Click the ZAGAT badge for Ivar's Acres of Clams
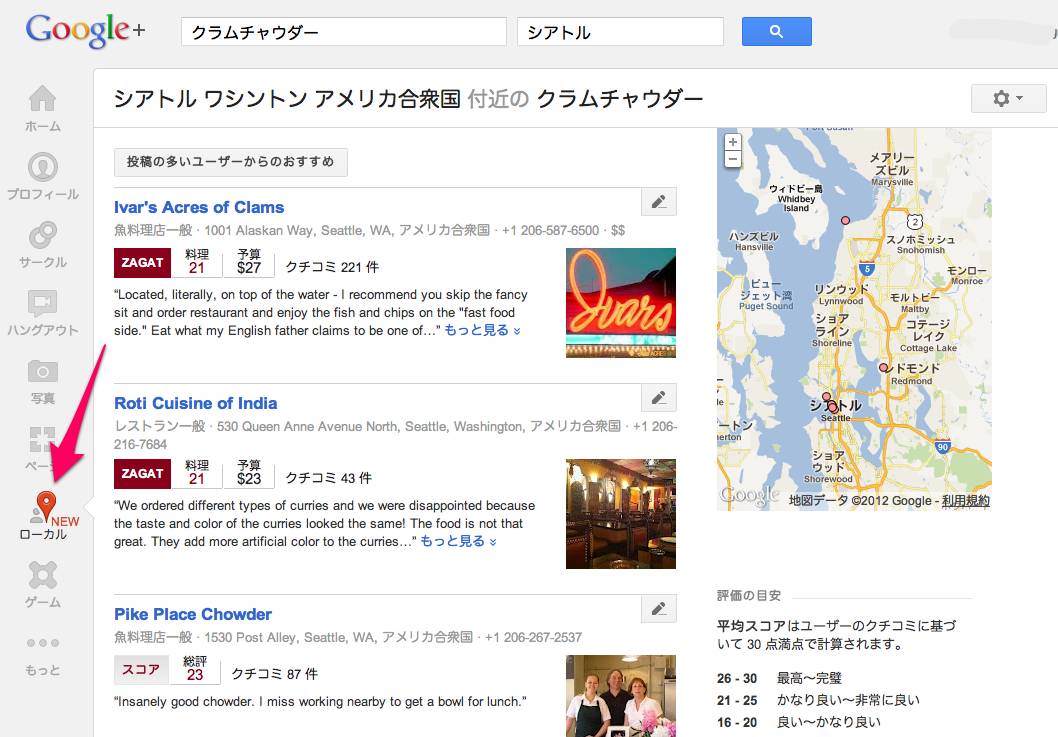This screenshot has width=1058, height=737. 142,263
